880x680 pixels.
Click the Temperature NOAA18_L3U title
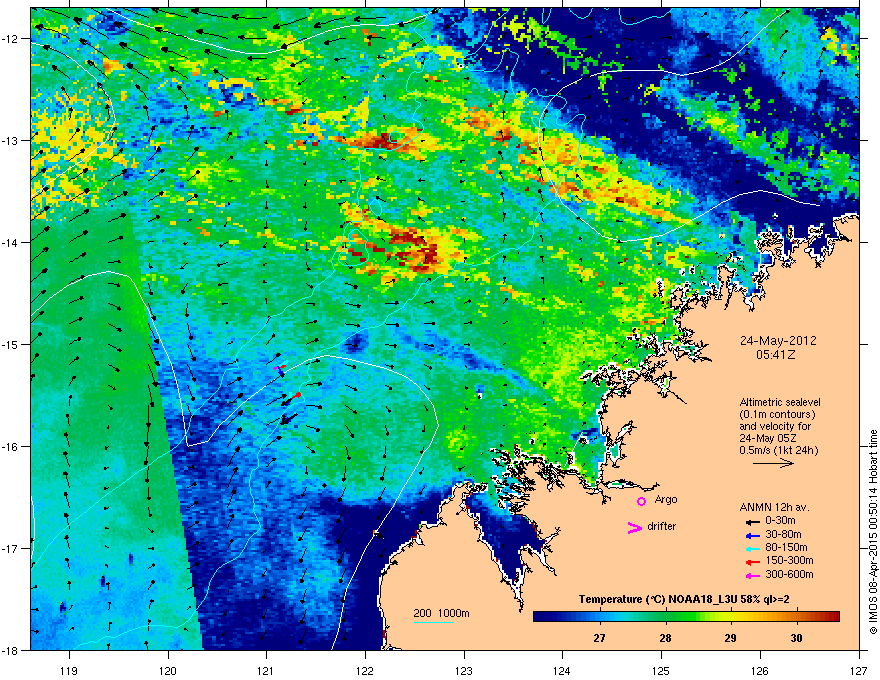pyautogui.click(x=684, y=599)
